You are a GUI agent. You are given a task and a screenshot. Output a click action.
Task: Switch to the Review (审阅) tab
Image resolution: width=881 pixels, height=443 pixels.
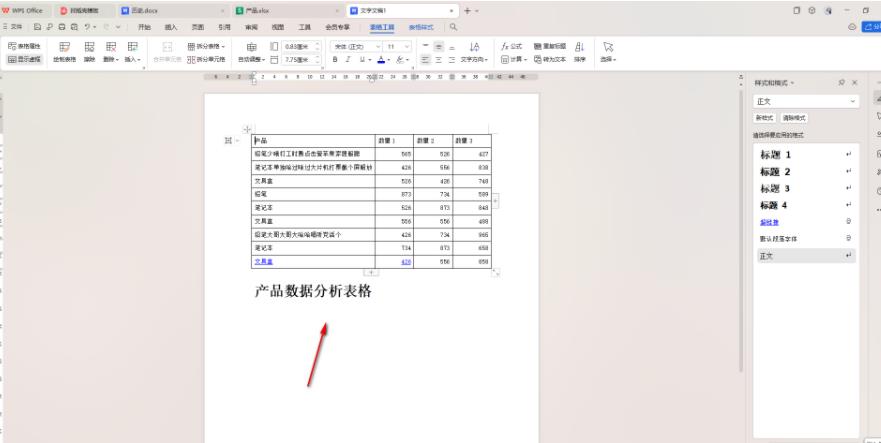coord(251,27)
